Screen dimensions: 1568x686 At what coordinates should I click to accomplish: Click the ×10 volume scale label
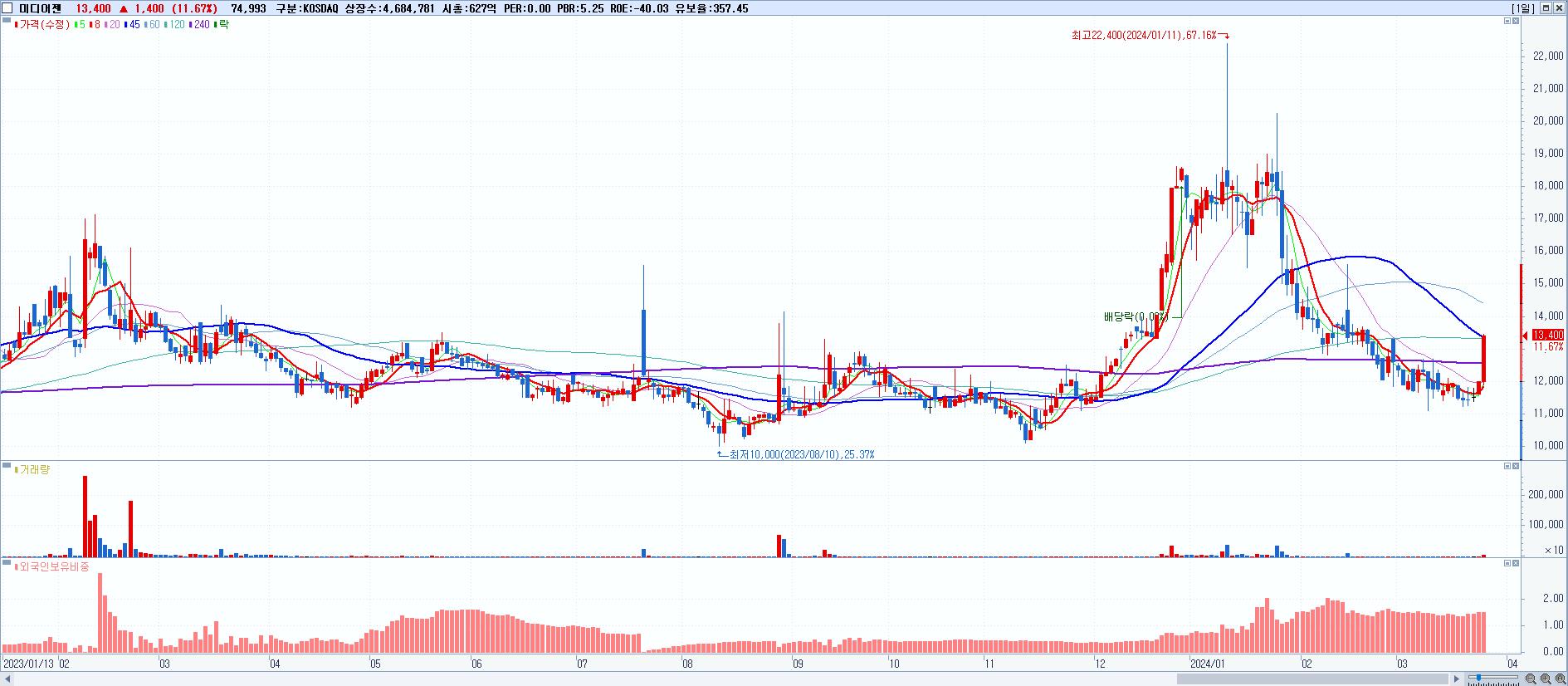[1554, 550]
